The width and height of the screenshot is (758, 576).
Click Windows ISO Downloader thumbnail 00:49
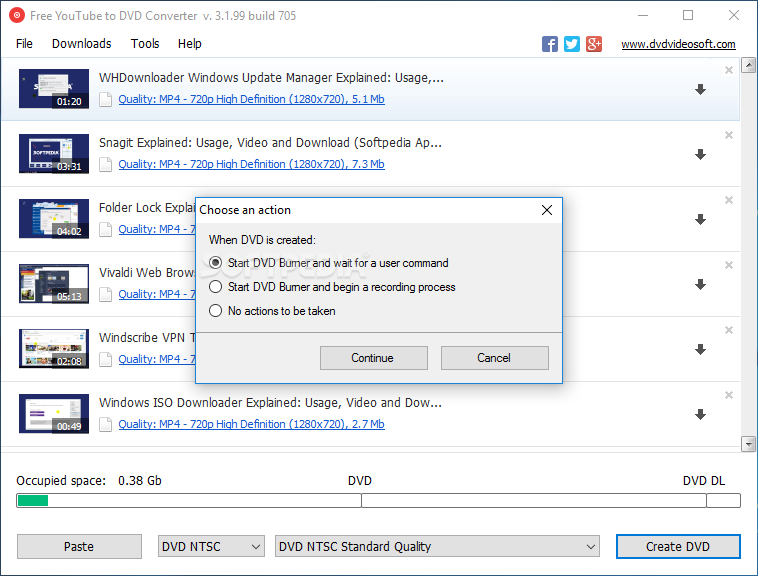(x=54, y=414)
